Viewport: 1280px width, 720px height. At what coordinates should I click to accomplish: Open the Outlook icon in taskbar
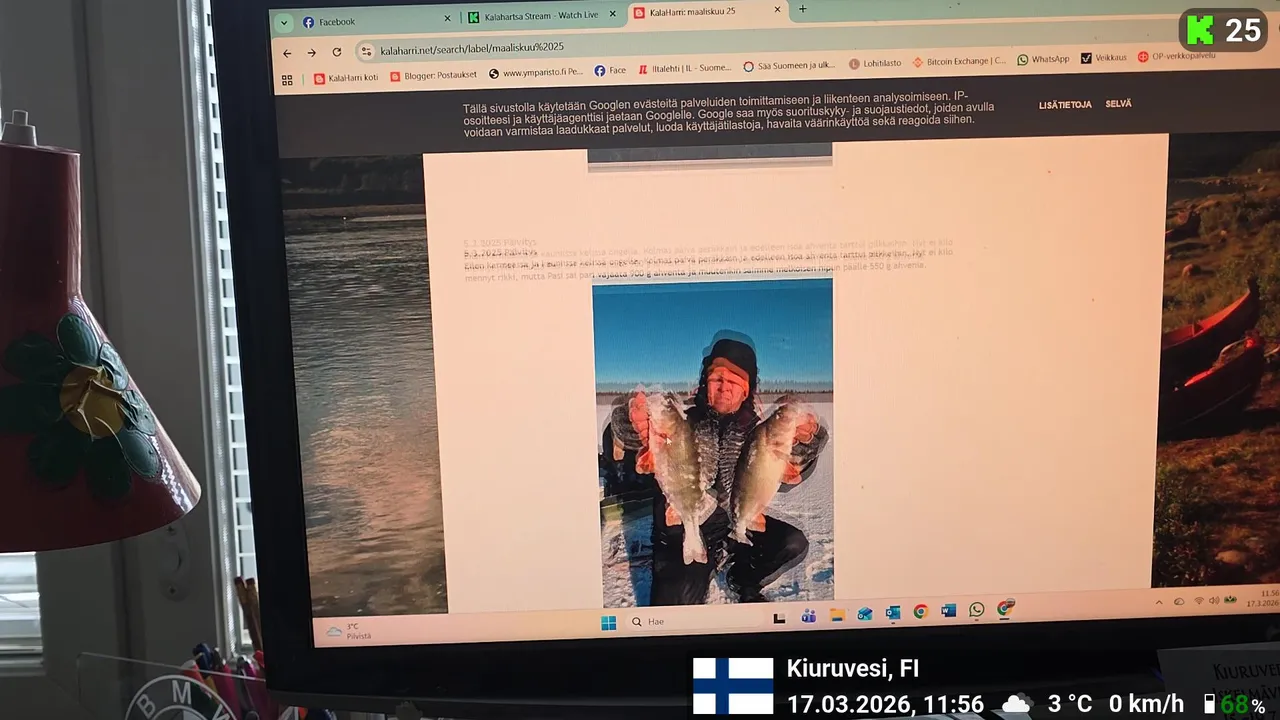893,612
